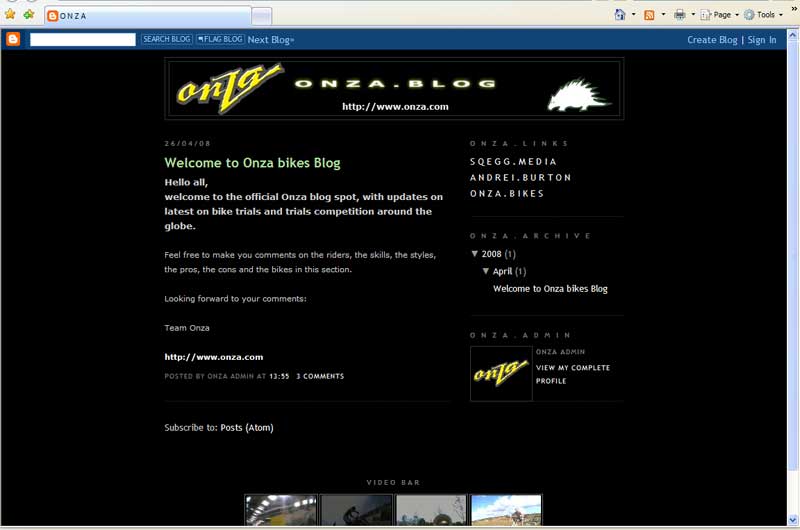Click the white porcupine image in header

579,95
